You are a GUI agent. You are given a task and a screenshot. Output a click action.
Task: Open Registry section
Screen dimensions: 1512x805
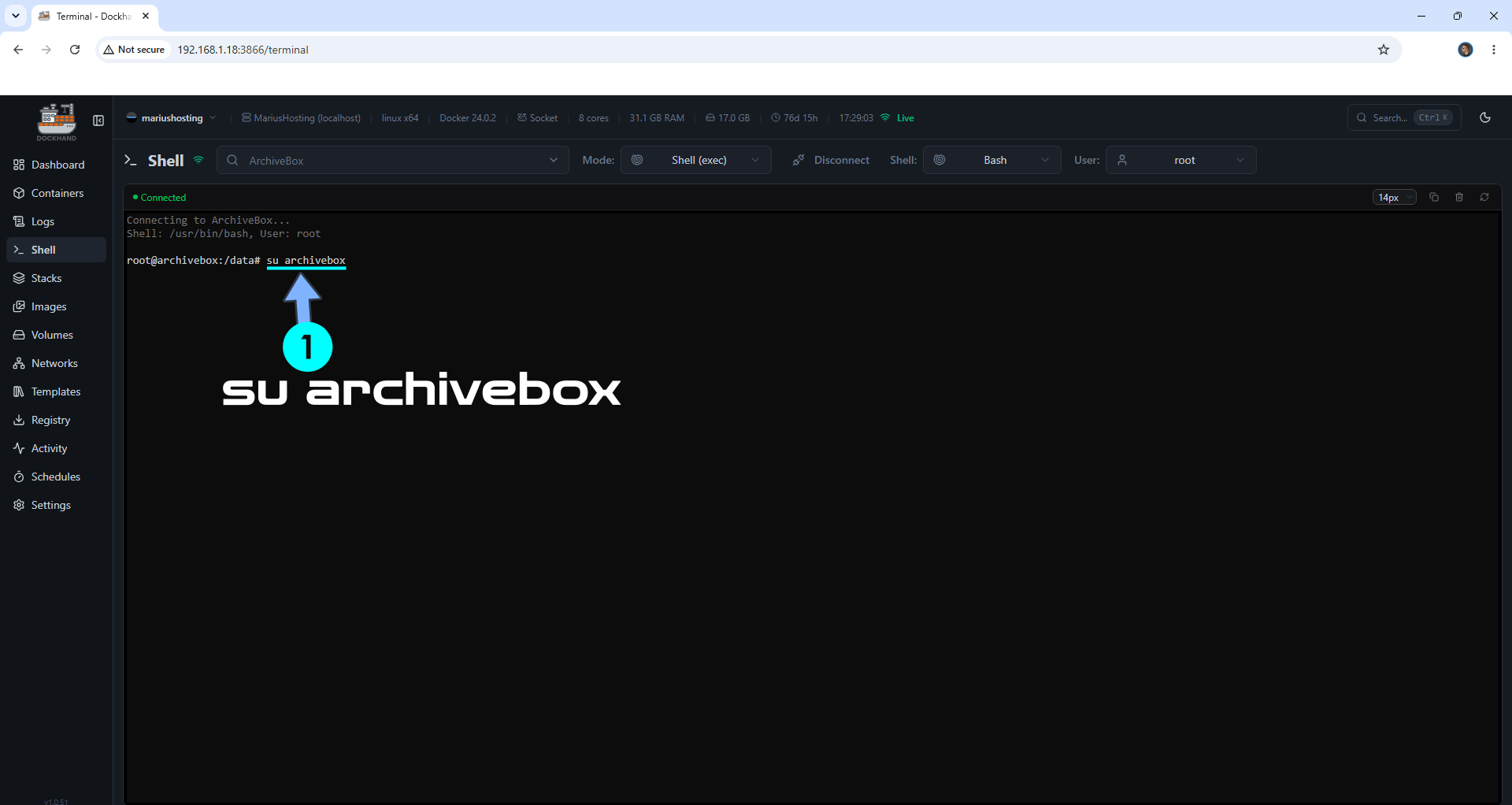(x=56, y=420)
